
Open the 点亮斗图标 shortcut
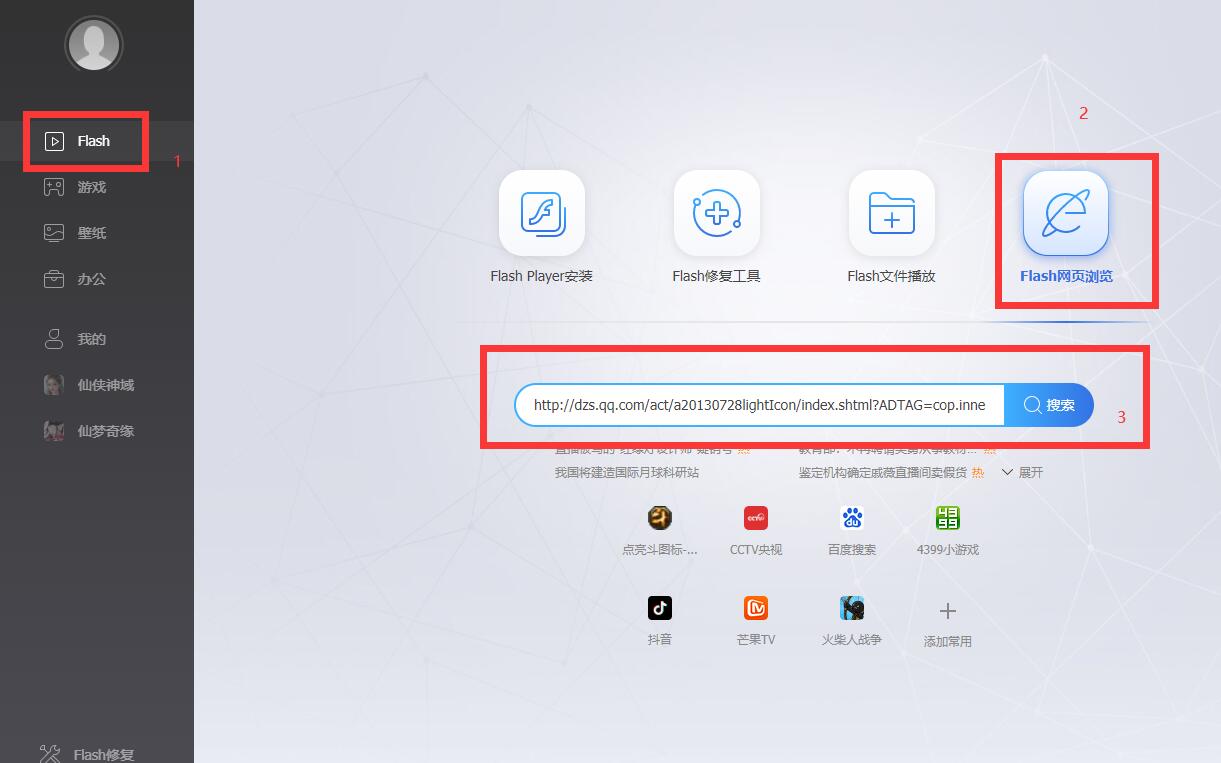pos(660,531)
